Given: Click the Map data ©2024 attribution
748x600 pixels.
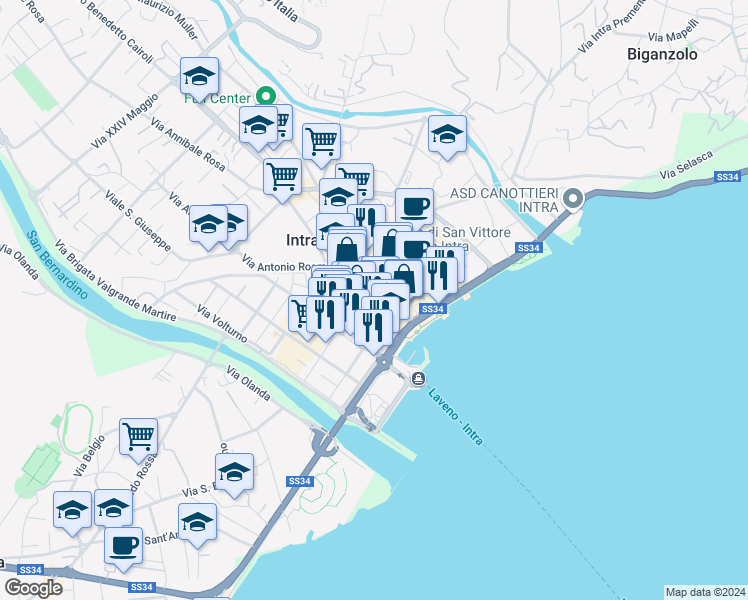Looking at the screenshot, I should coord(706,592).
